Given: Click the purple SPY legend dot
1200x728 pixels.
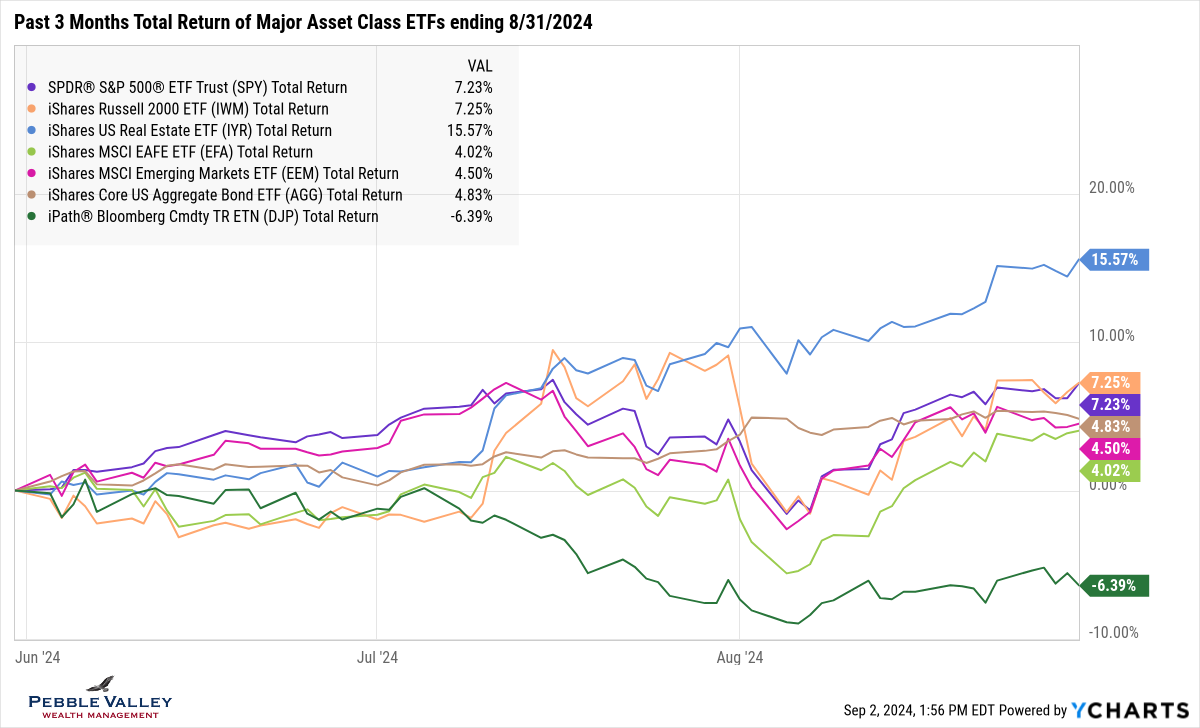Looking at the screenshot, I should (35, 88).
